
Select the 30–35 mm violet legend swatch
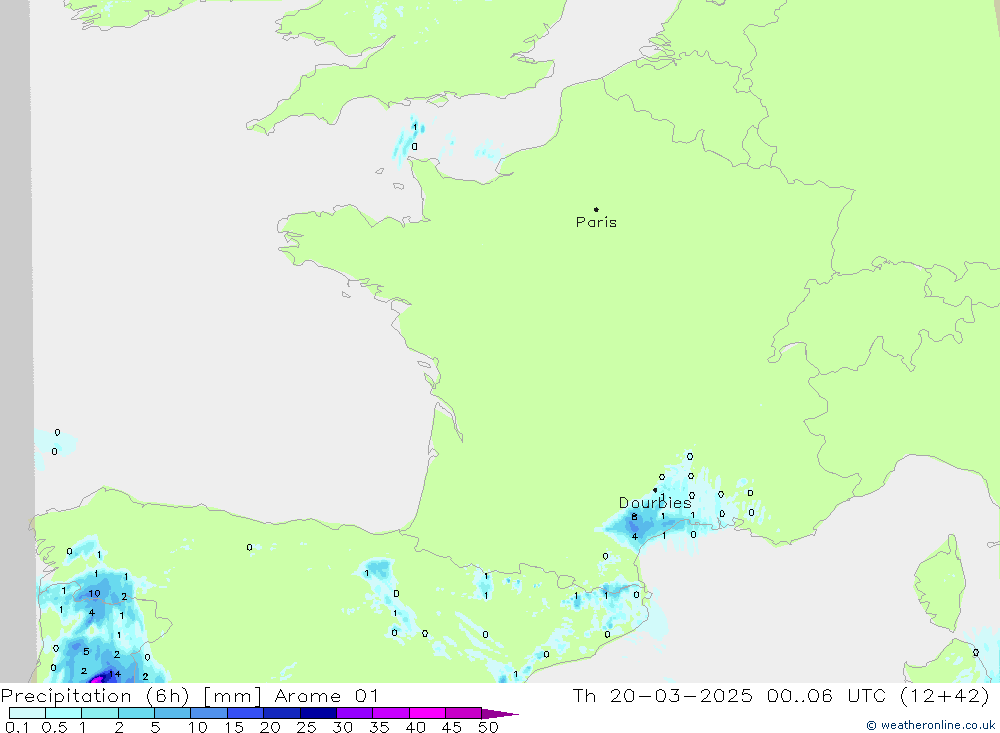(x=354, y=713)
